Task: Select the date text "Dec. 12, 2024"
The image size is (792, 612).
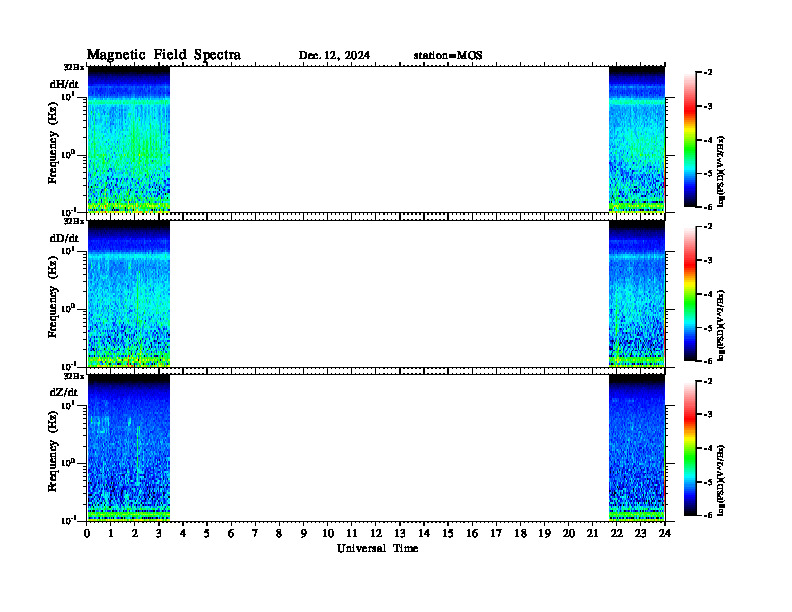Action: [334, 56]
